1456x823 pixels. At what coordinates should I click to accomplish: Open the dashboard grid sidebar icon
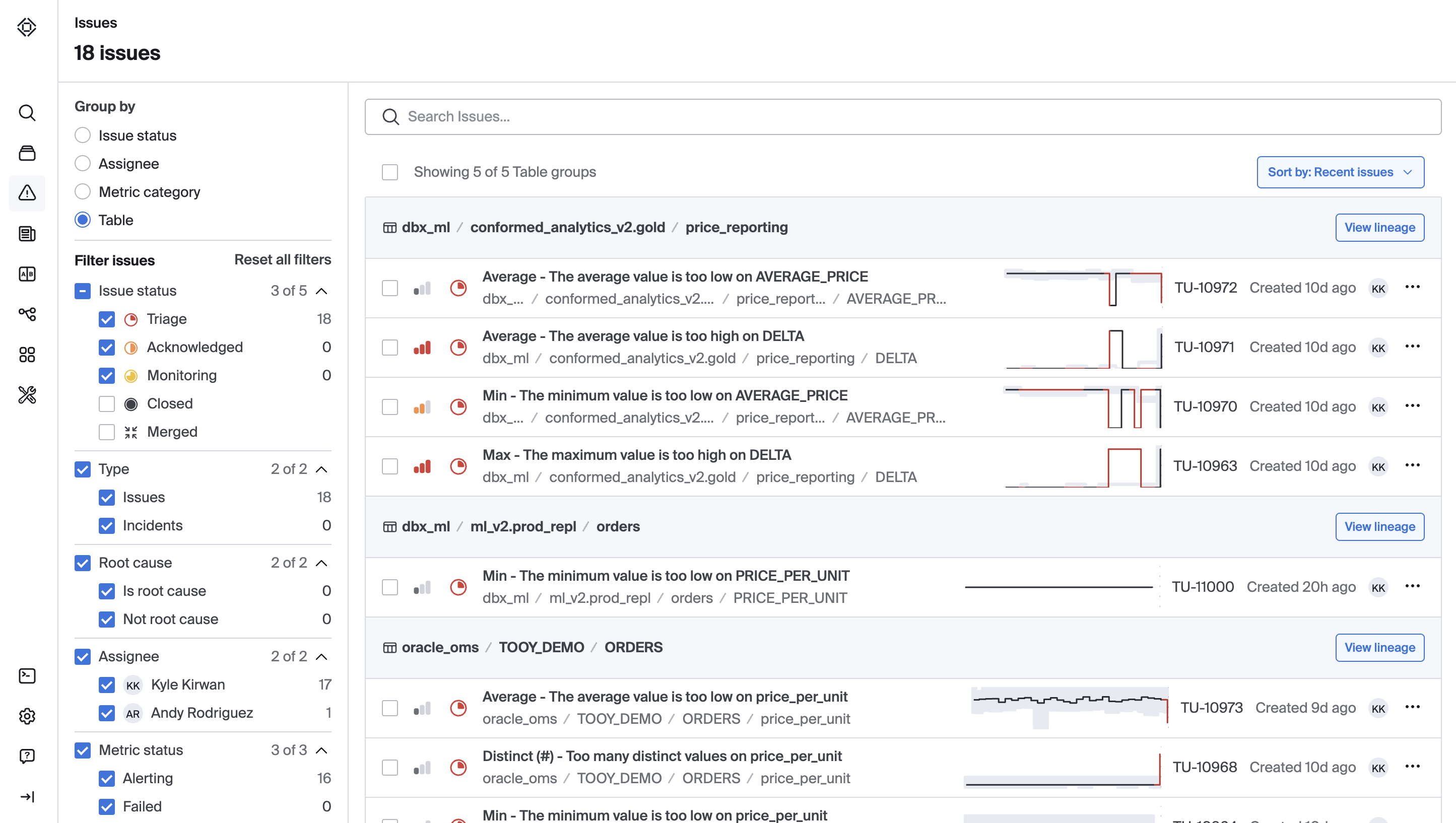(x=27, y=355)
